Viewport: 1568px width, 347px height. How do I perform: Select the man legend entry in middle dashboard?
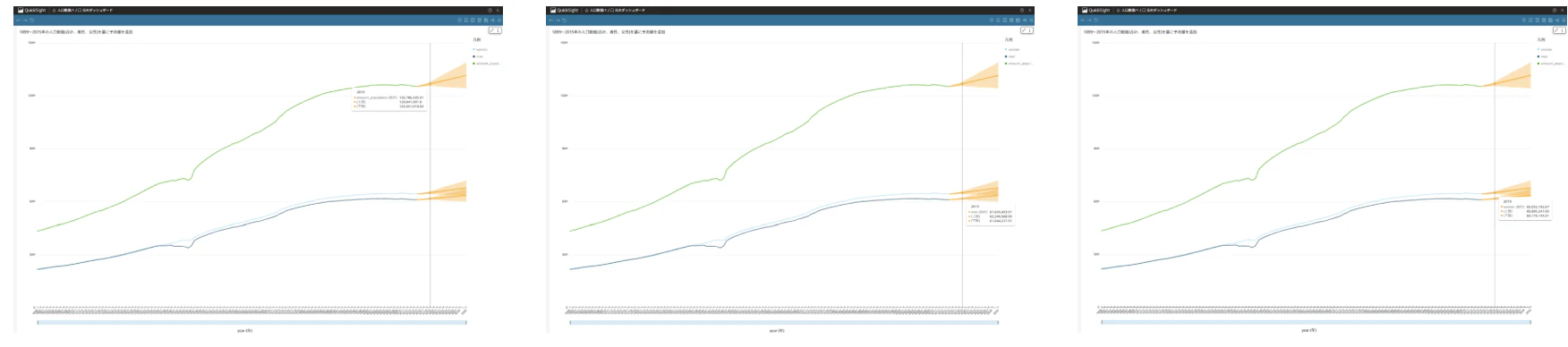(x=1010, y=56)
